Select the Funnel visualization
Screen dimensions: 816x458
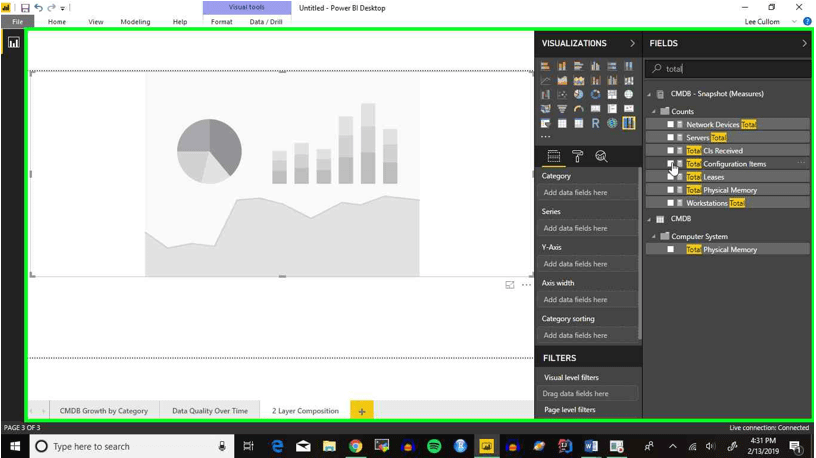click(562, 109)
